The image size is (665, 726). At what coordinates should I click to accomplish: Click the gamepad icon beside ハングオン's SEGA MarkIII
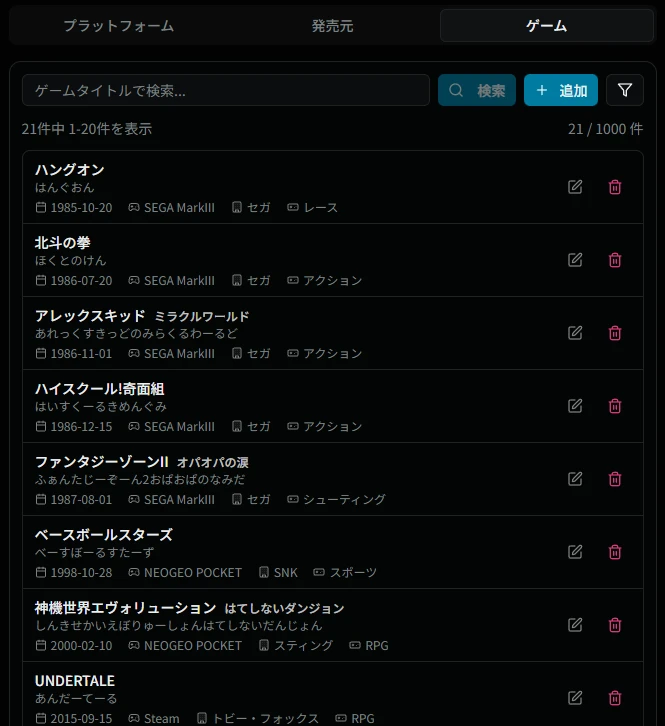[x=134, y=207]
